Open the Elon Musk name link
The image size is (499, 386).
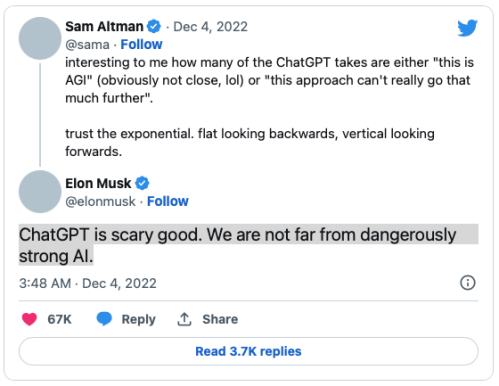click(98, 183)
